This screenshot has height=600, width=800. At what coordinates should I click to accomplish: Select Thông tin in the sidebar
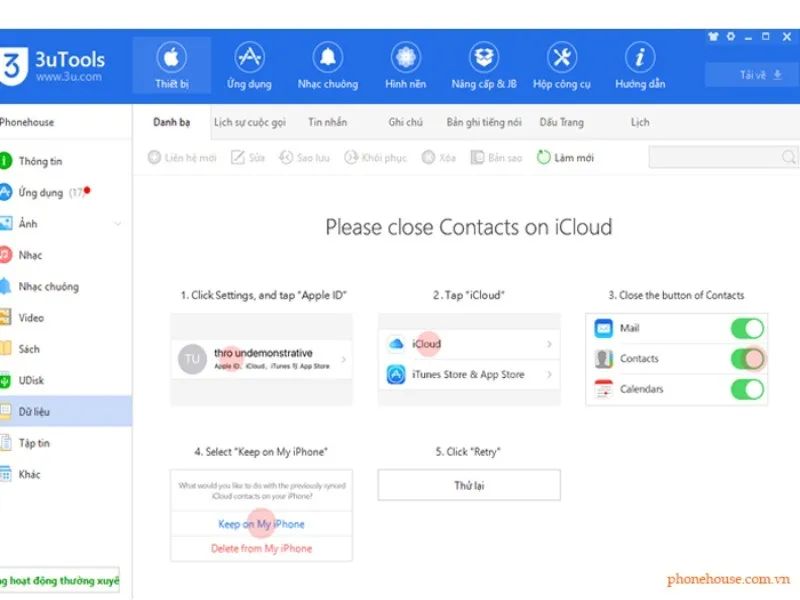click(x=66, y=161)
